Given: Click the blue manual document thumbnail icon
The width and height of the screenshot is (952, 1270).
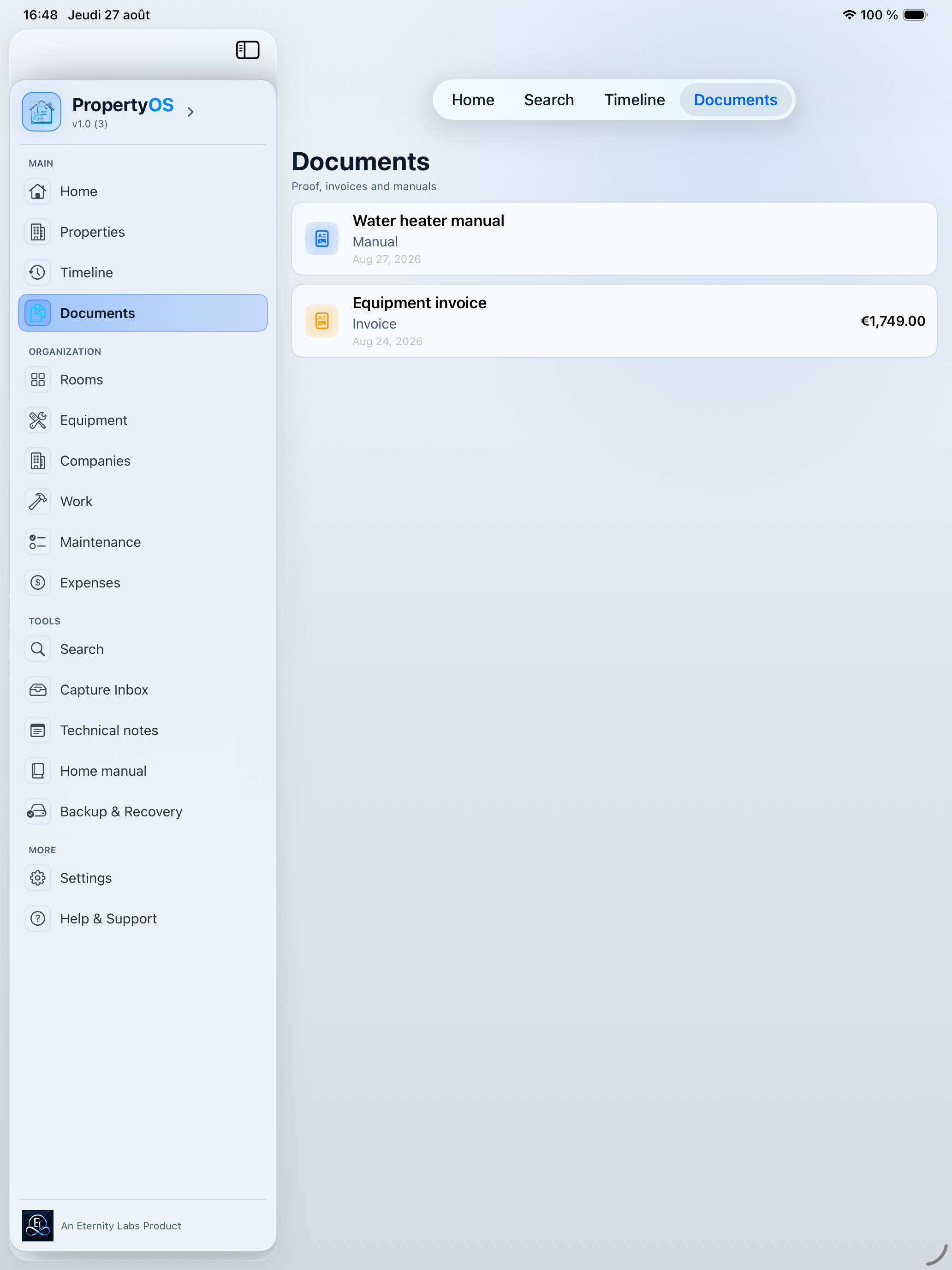Looking at the screenshot, I should (x=322, y=238).
